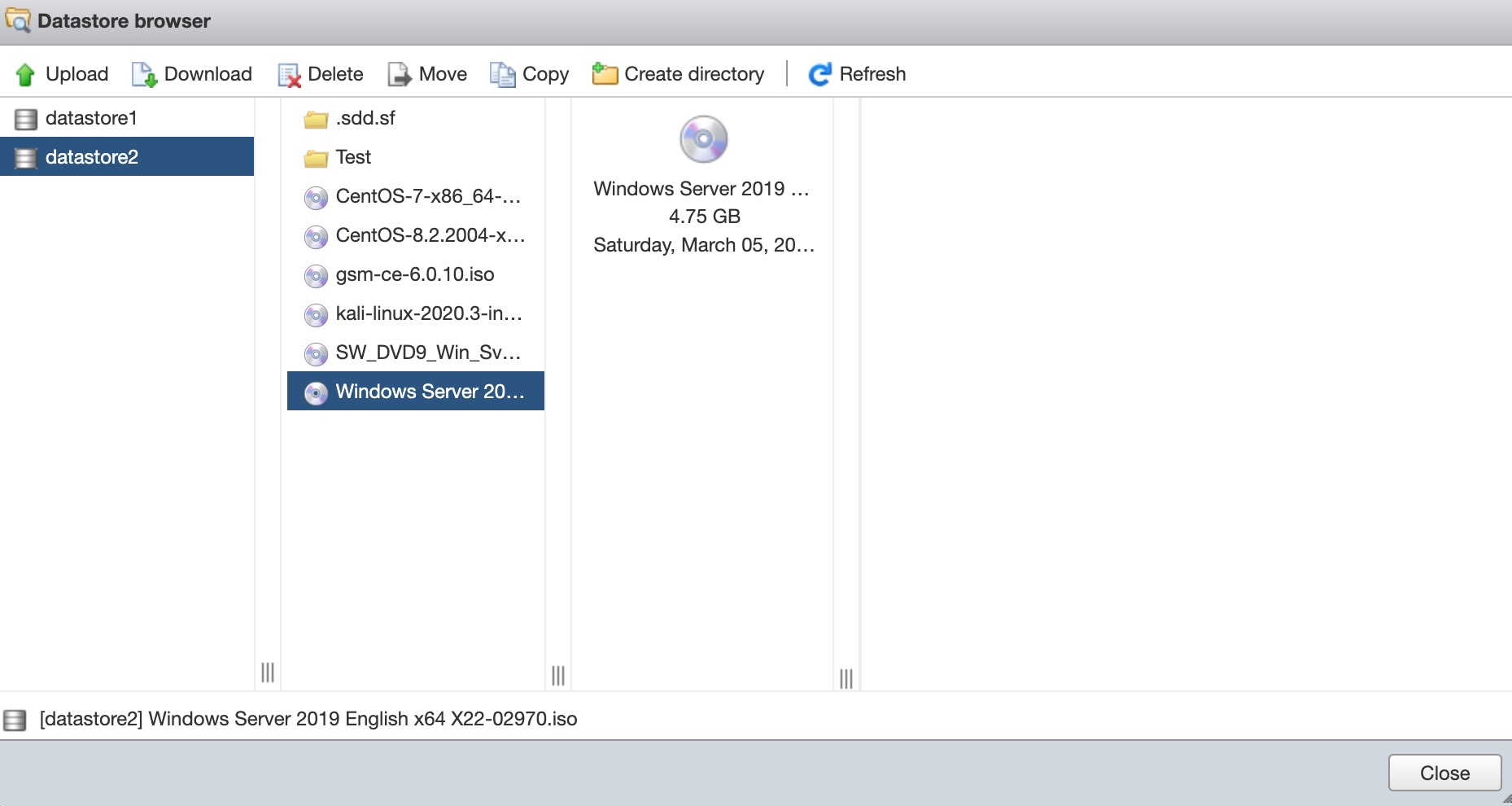Select the Windows Server 20… file name
The width and height of the screenshot is (1512, 806).
pos(430,392)
